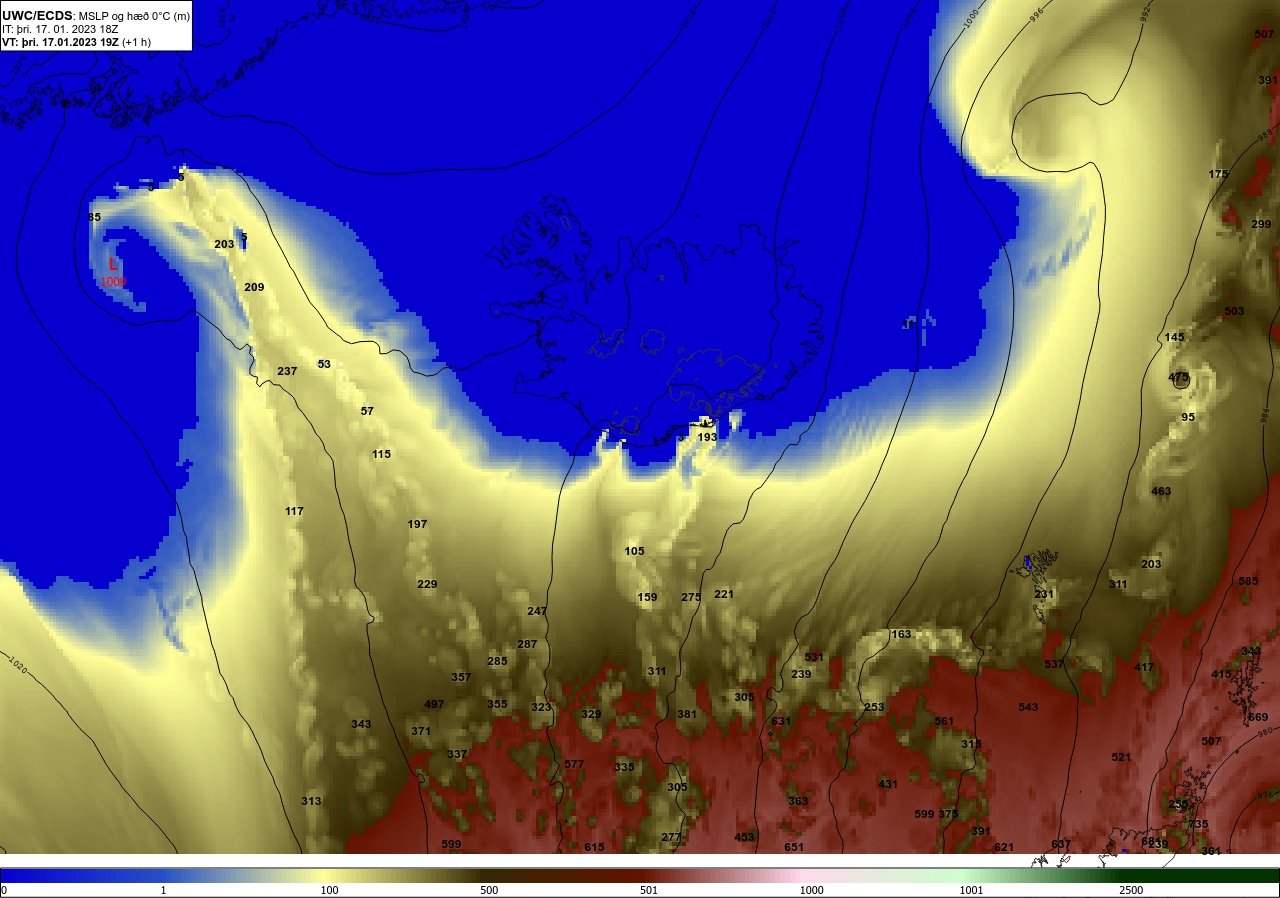Click the map value '229'
This screenshot has height=898, width=1280.
(x=427, y=584)
